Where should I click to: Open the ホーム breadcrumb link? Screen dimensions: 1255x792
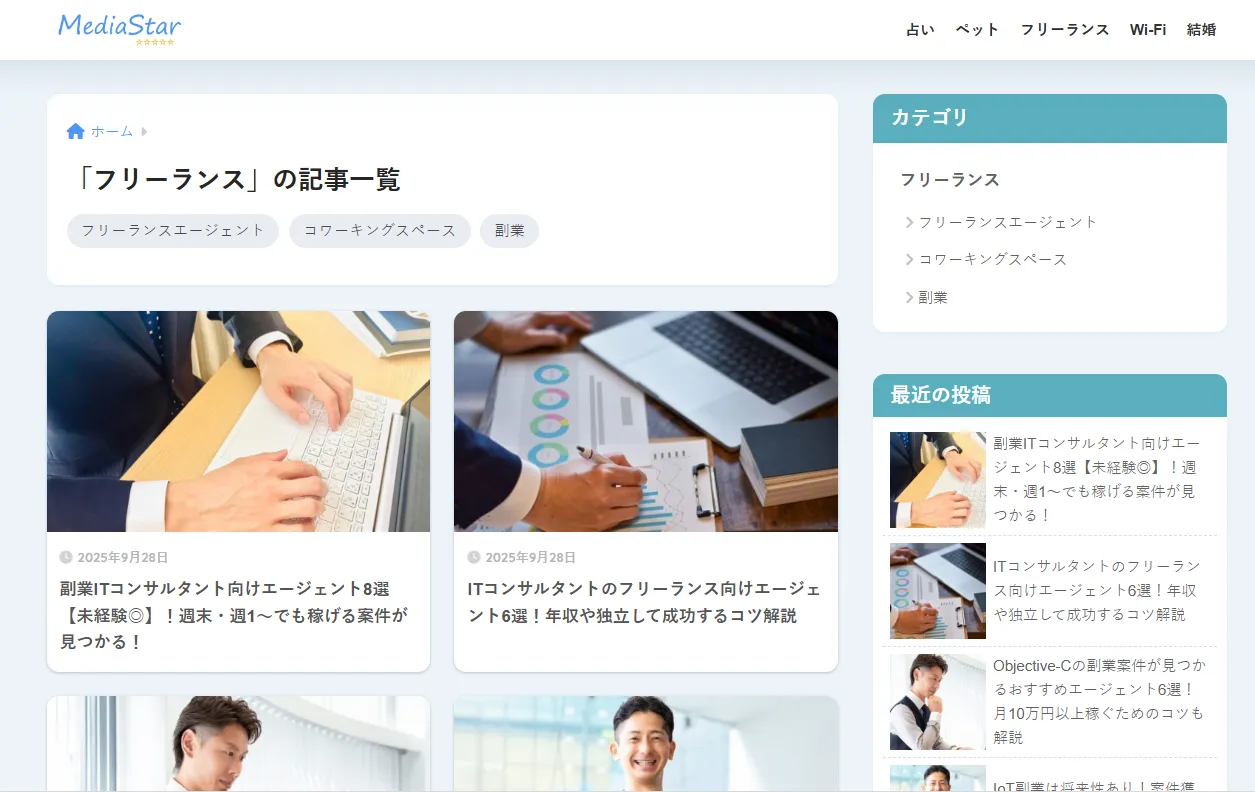pos(112,131)
